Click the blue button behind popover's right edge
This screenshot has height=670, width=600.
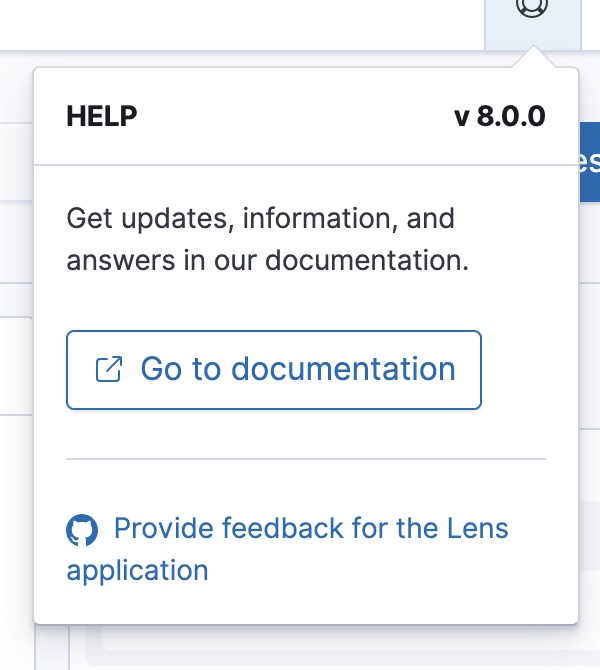coord(589,163)
